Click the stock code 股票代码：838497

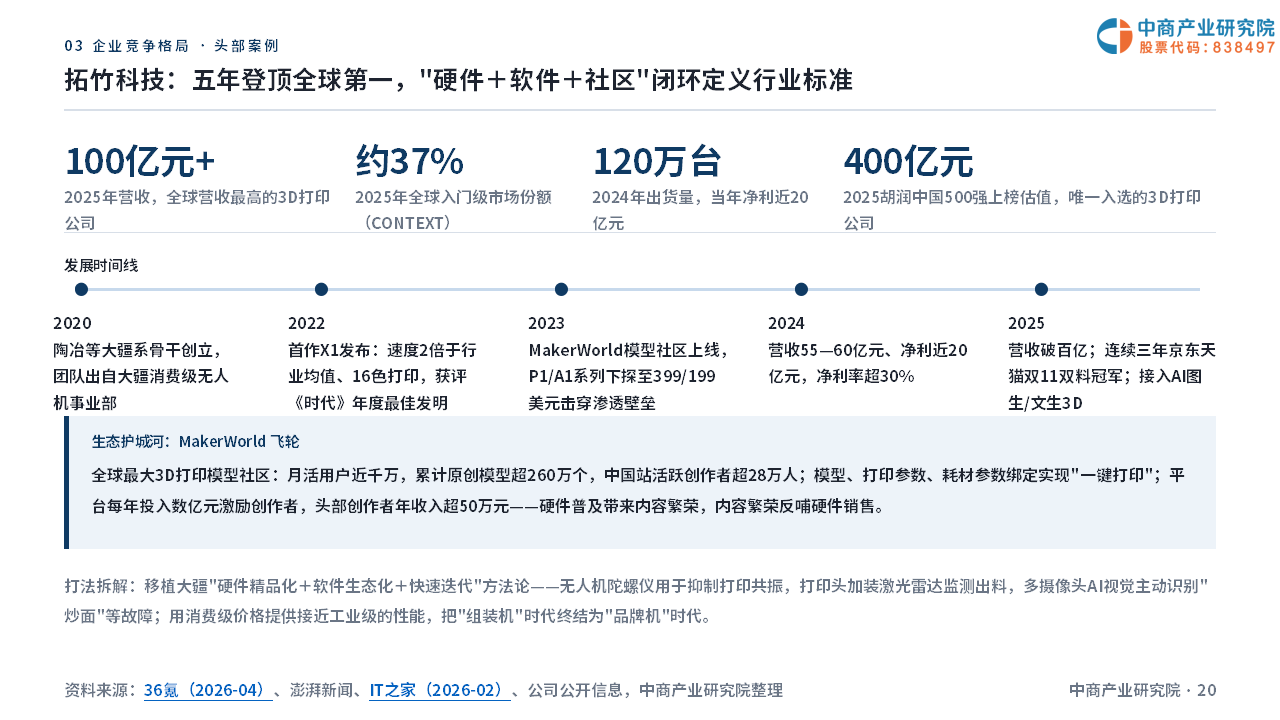point(1207,47)
